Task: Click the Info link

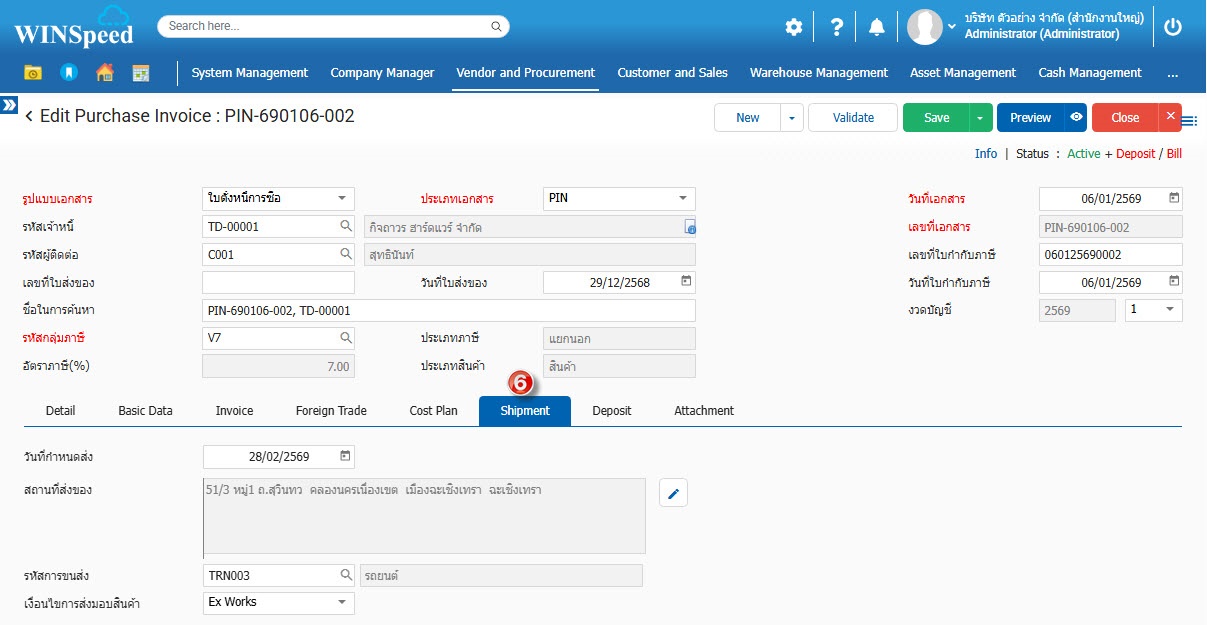Action: (x=986, y=154)
